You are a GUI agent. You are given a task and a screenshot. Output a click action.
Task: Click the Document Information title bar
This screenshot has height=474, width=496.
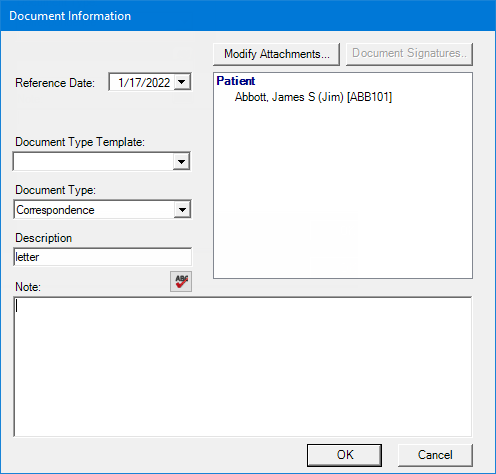(248, 16)
